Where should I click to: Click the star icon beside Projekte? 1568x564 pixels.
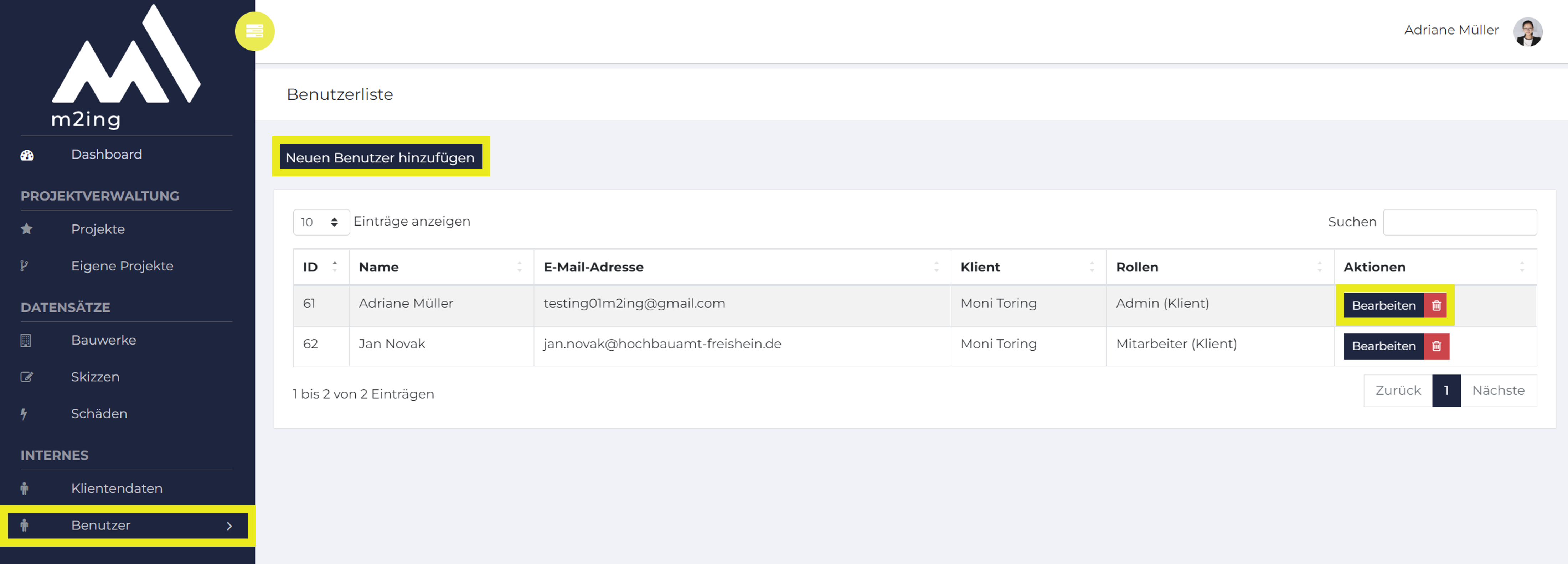point(27,229)
